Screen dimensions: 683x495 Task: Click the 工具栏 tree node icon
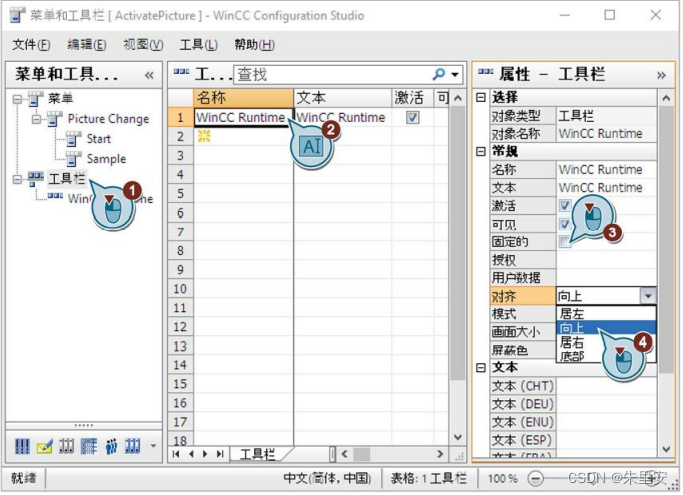click(x=36, y=178)
